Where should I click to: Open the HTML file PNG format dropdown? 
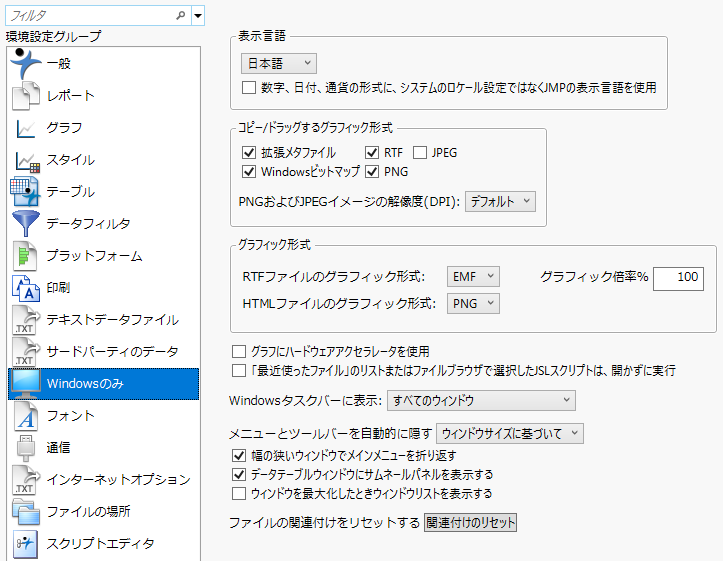tap(473, 303)
